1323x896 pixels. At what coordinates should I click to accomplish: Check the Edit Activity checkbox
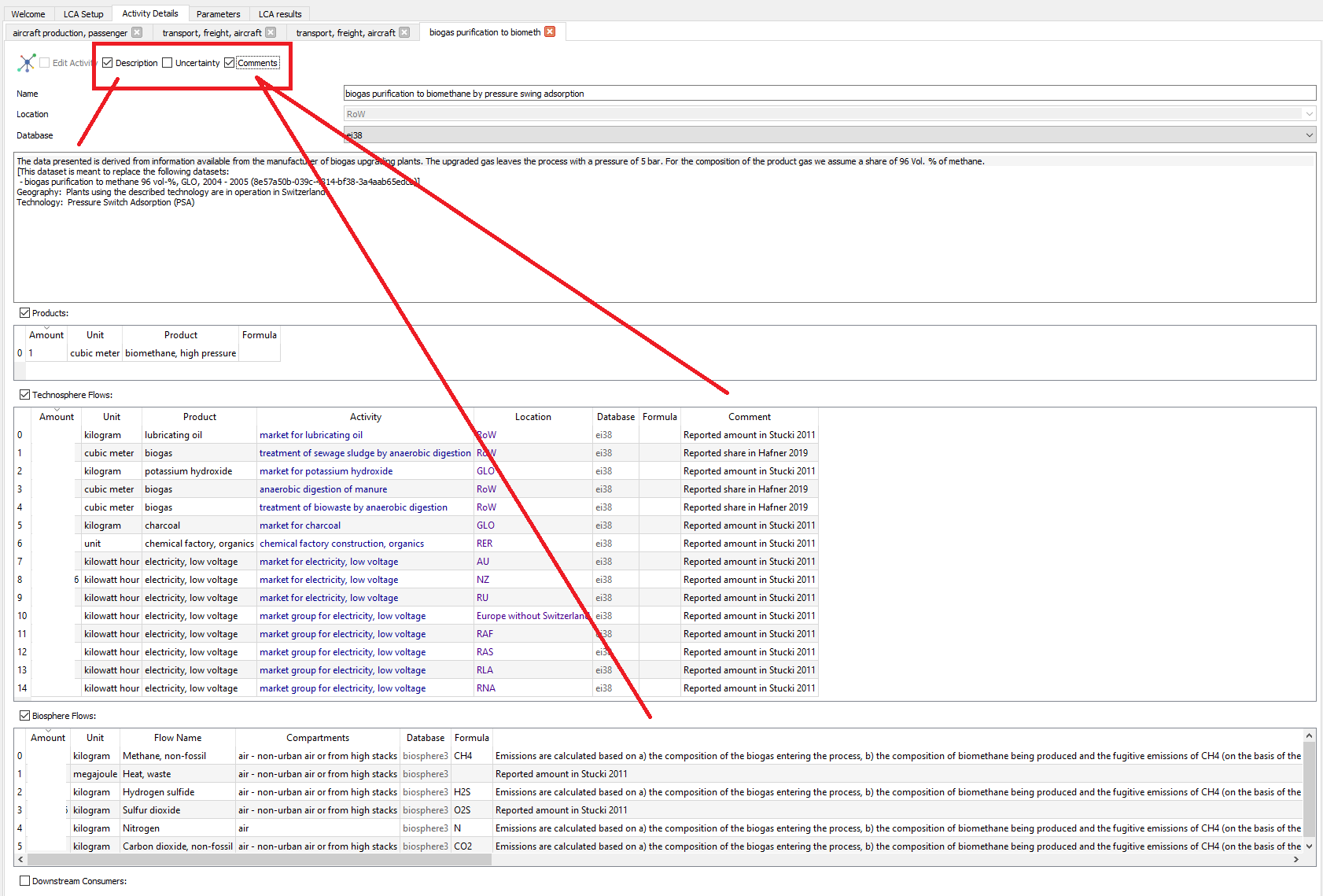coord(44,62)
